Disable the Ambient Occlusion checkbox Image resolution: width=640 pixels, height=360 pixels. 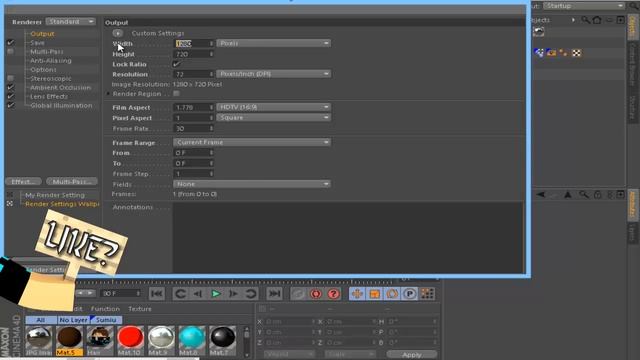11,87
